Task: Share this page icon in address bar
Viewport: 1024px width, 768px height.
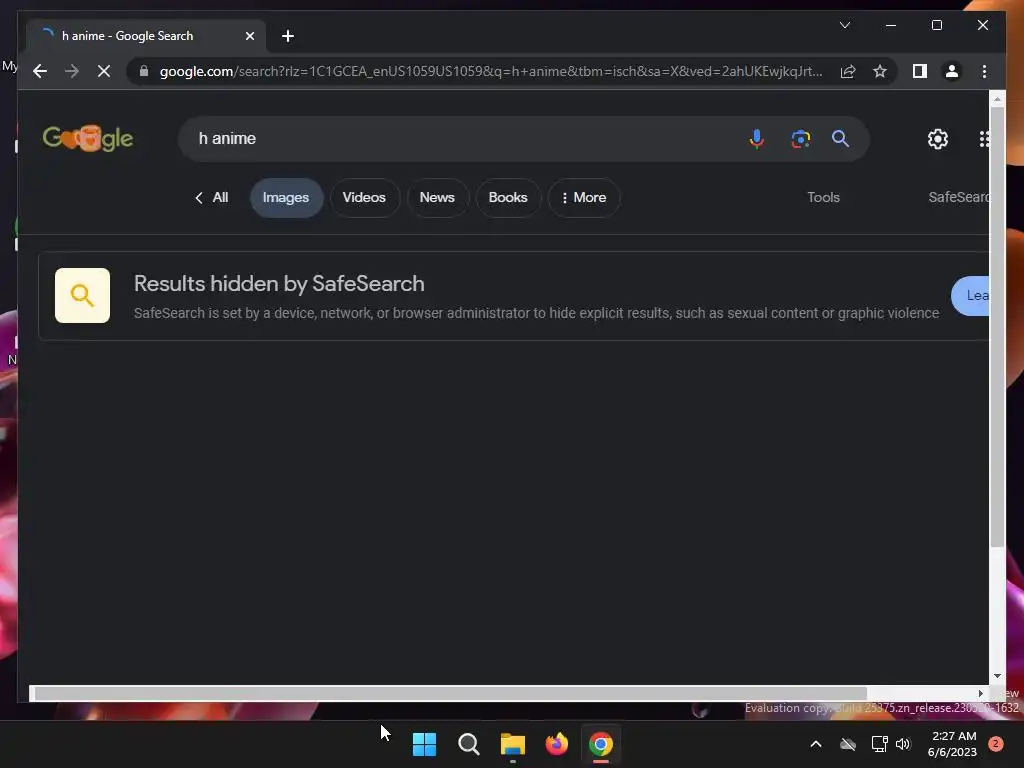Action: (848, 71)
